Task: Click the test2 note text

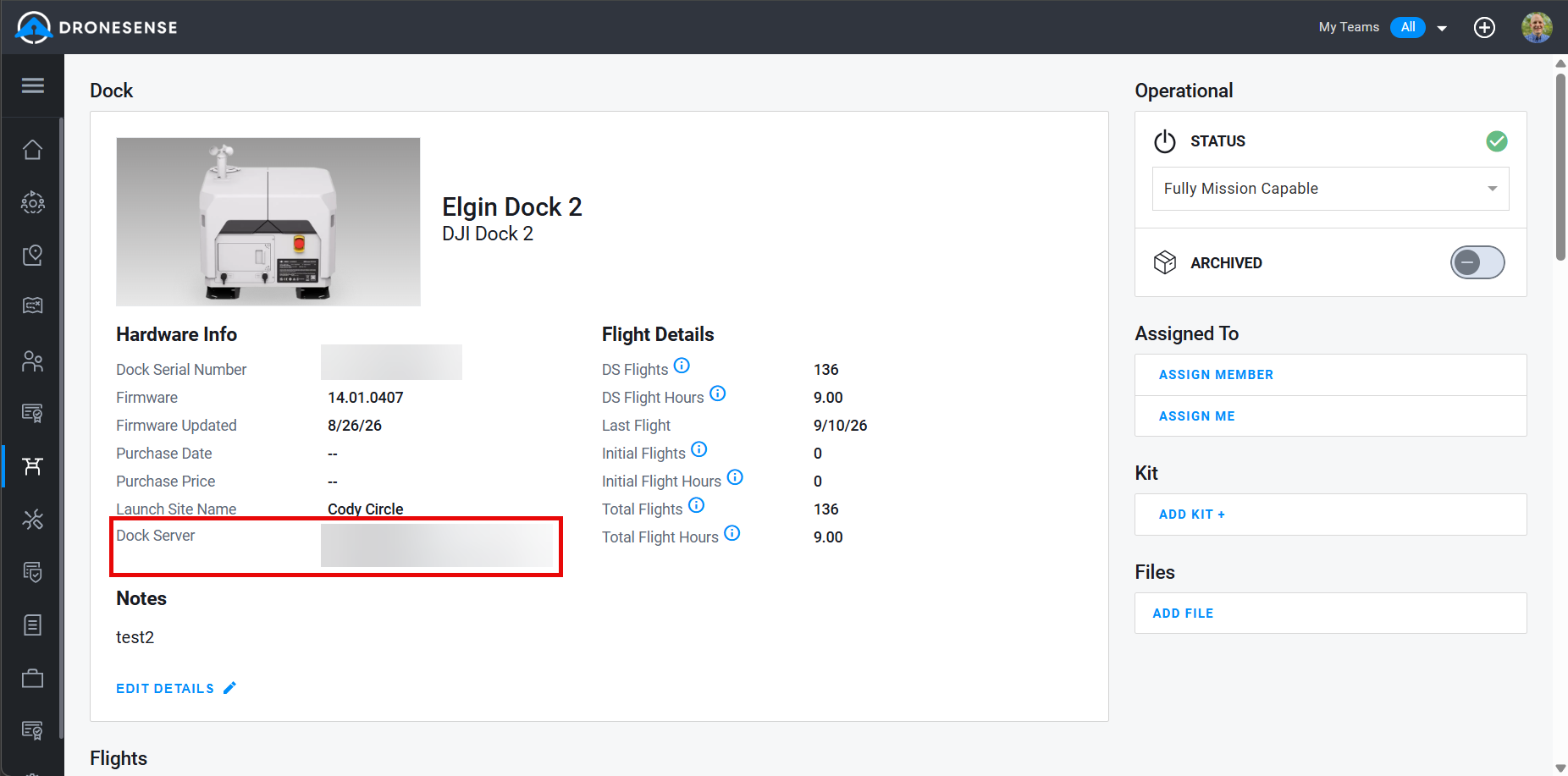Action: [x=135, y=637]
